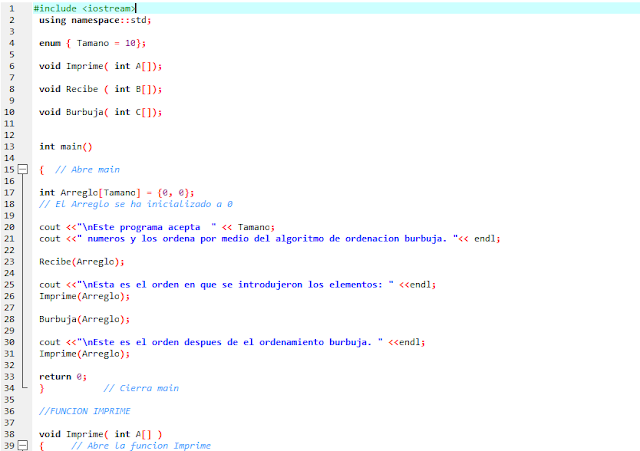Collapse the Imprime function fold at line 39
This screenshot has width=640, height=451.
coord(23,445)
